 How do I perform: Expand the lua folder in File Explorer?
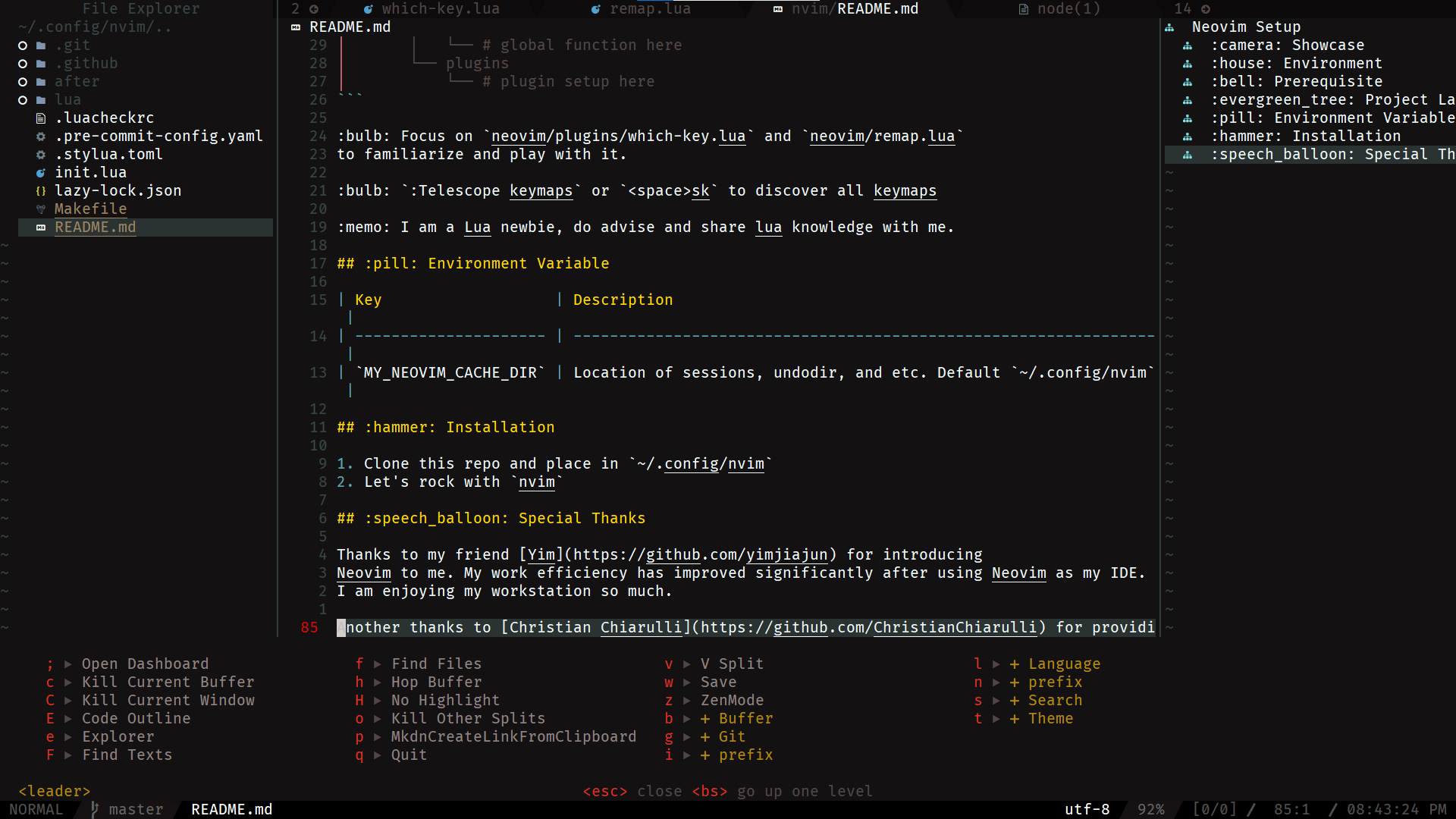(23, 100)
